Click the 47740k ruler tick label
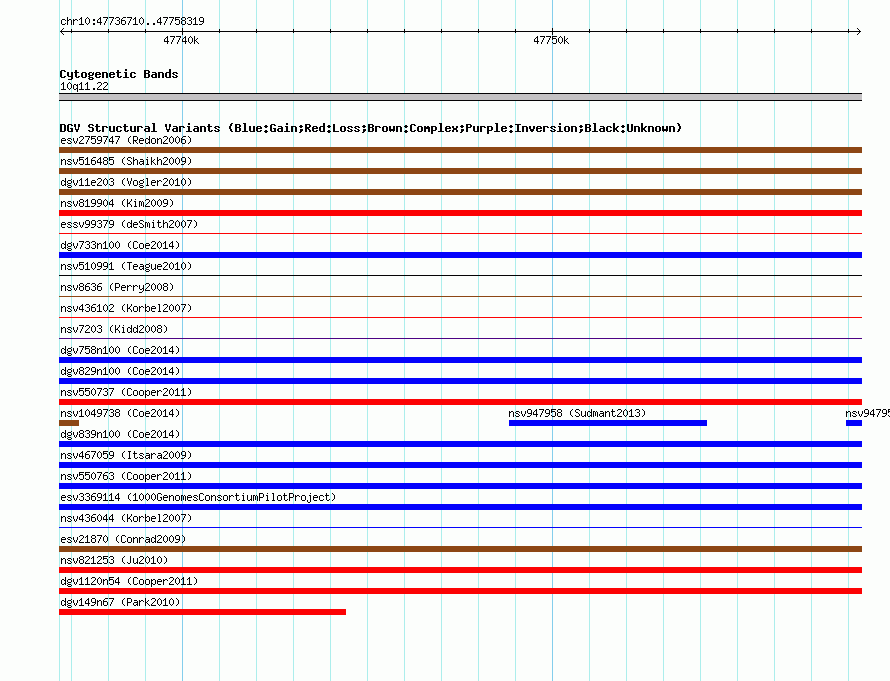This screenshot has width=890, height=681. pos(181,40)
